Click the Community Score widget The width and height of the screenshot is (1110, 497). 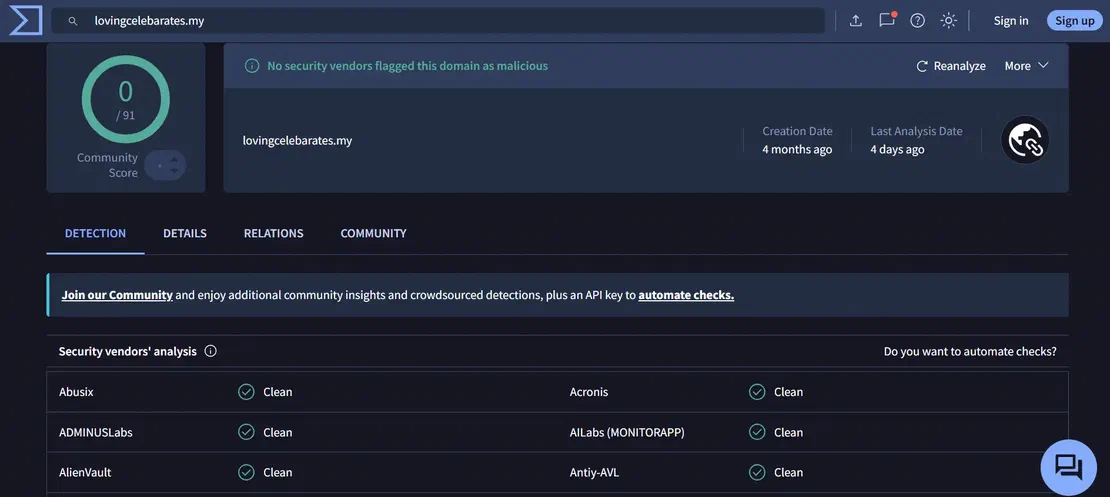[x=131, y=166]
